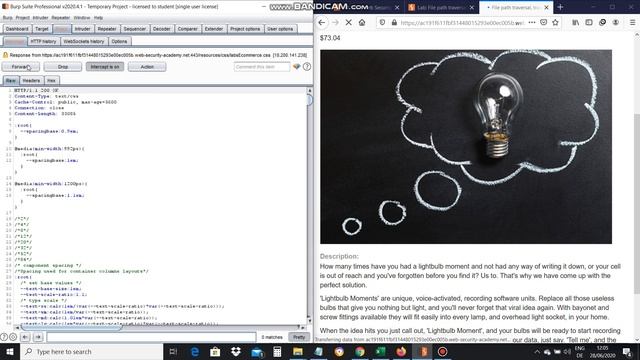Image resolution: width=640 pixels, height=360 pixels.
Task: Open the Project options tab
Action: point(245,29)
